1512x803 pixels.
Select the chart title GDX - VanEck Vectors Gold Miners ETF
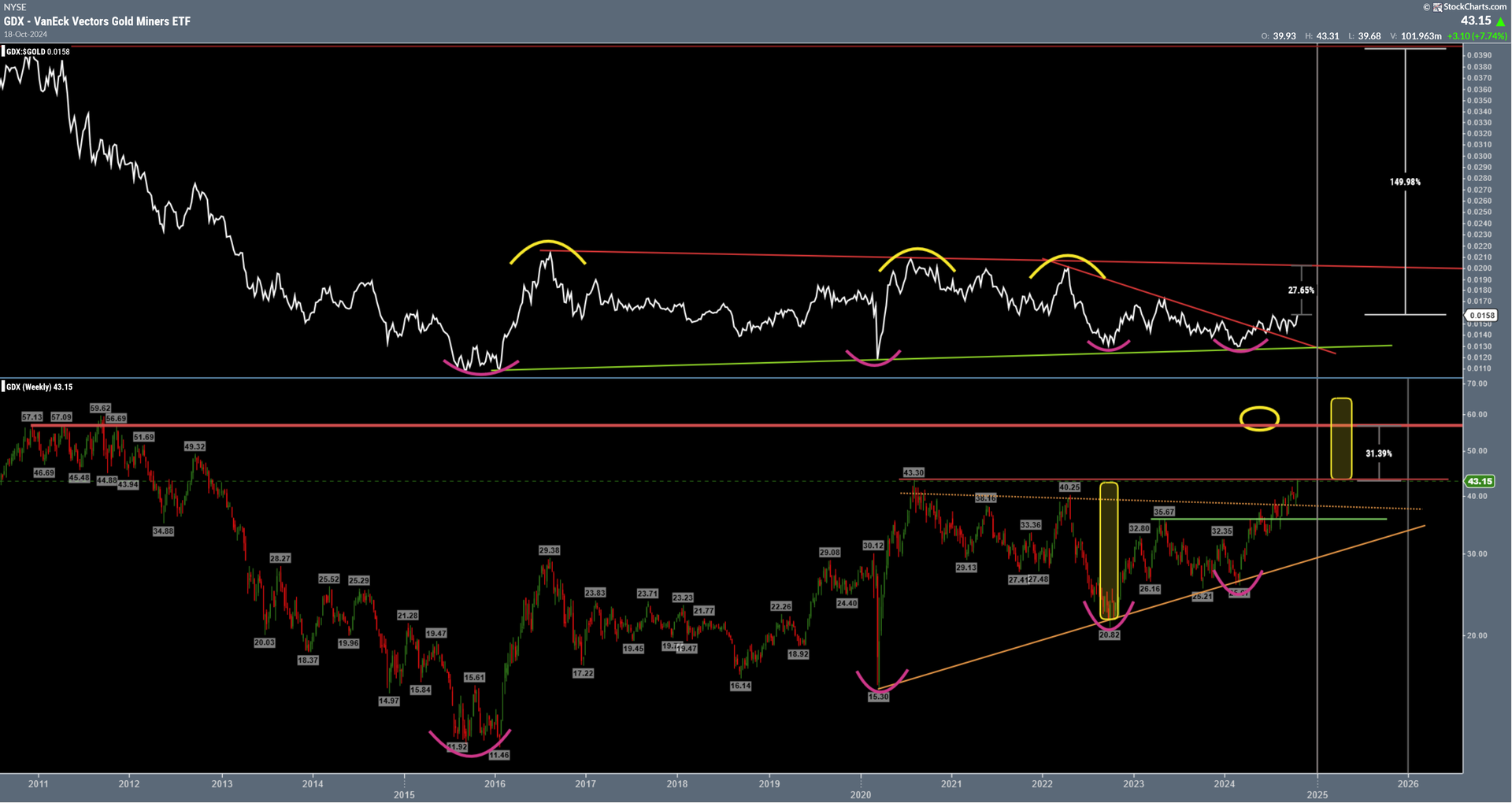[x=97, y=21]
